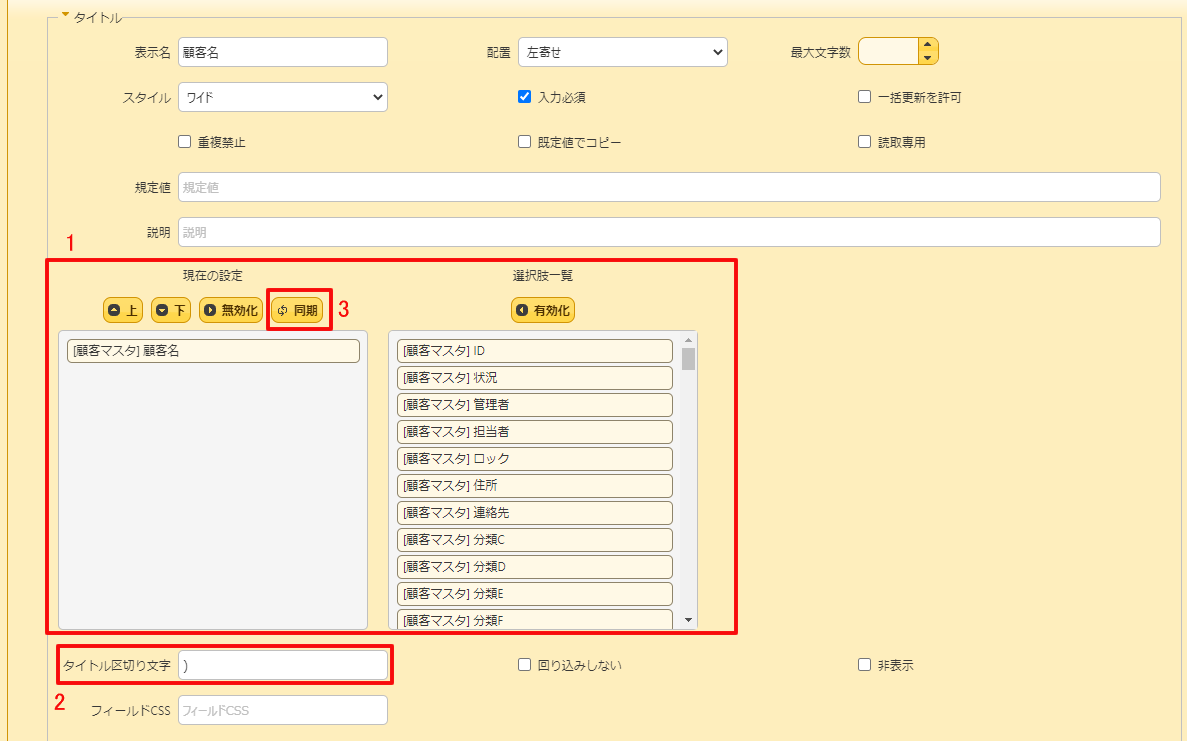
Task: Check the 既定値でコピー checkbox
Action: pyautogui.click(x=524, y=141)
